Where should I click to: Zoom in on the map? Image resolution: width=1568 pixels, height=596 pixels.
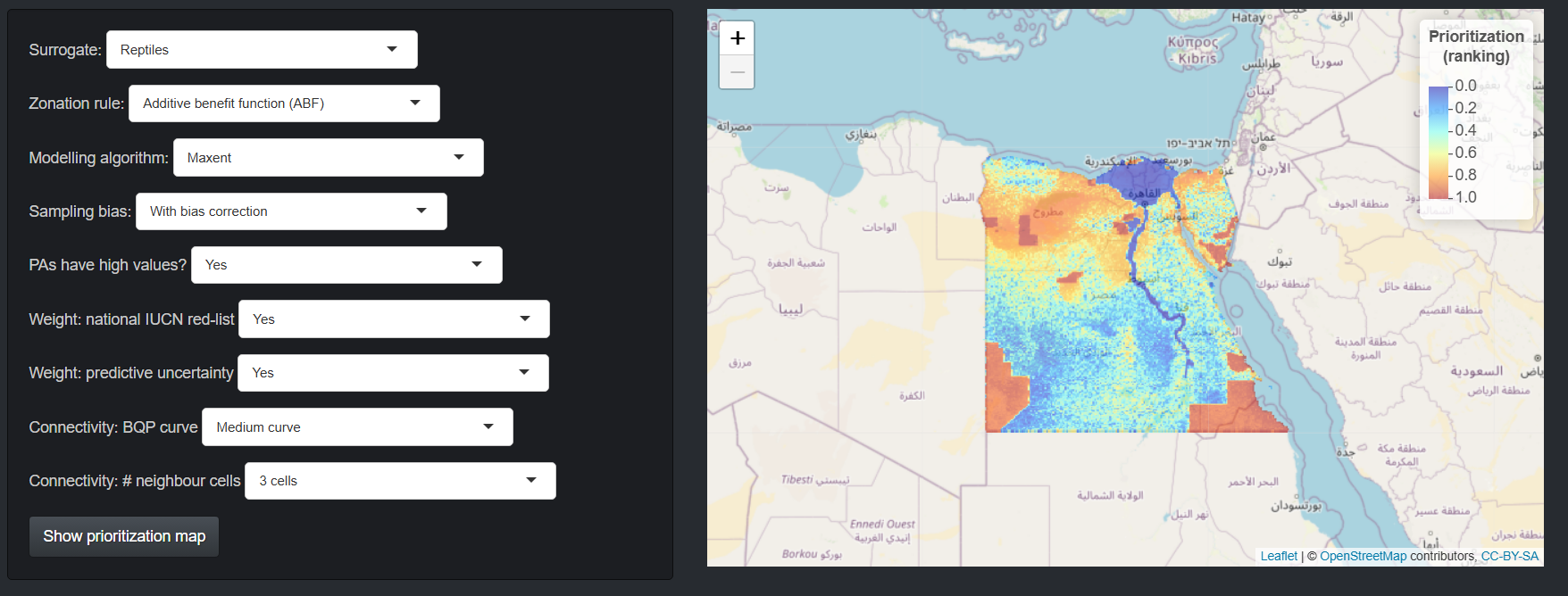[x=737, y=38]
